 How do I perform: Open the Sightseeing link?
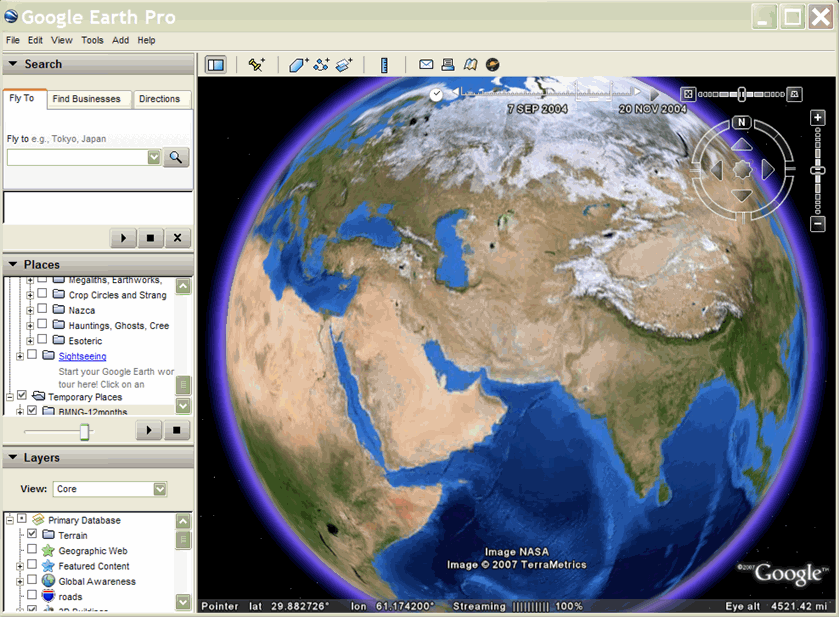click(82, 356)
